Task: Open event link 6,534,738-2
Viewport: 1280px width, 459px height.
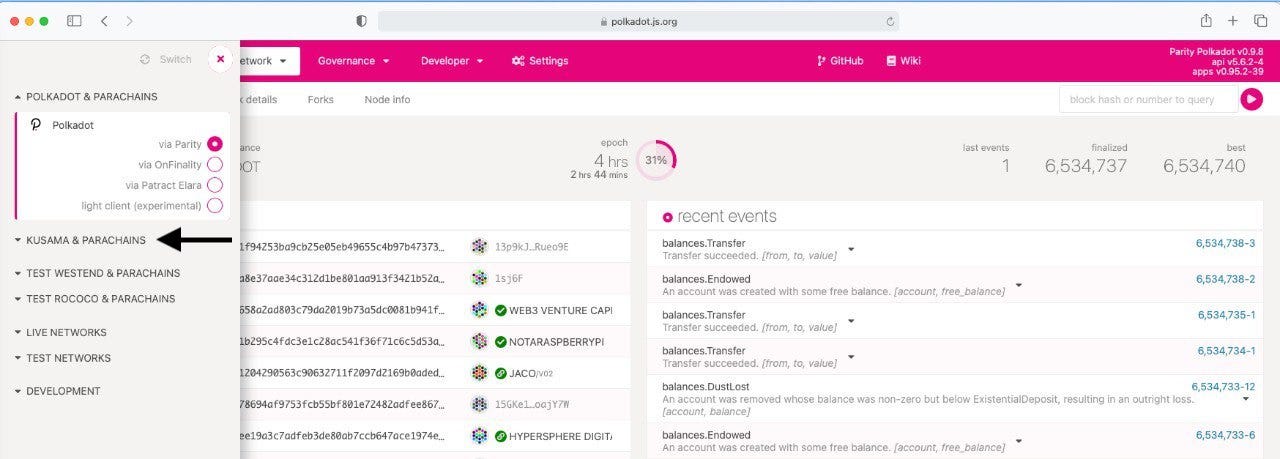Action: [1225, 279]
